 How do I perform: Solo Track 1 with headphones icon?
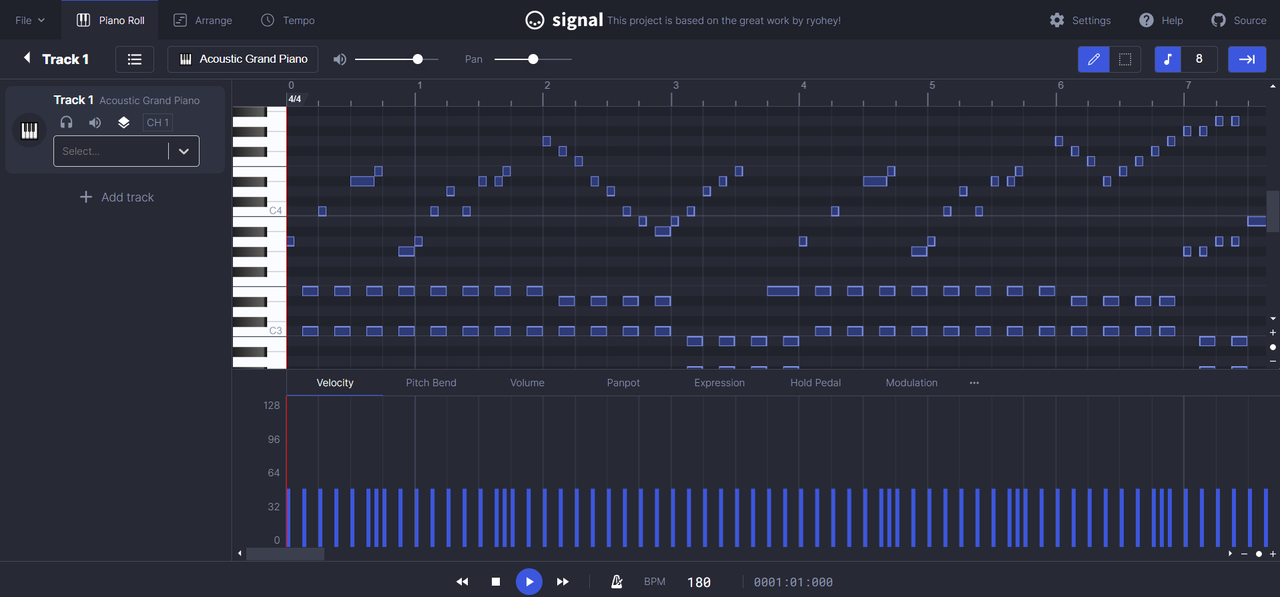pyautogui.click(x=66, y=122)
